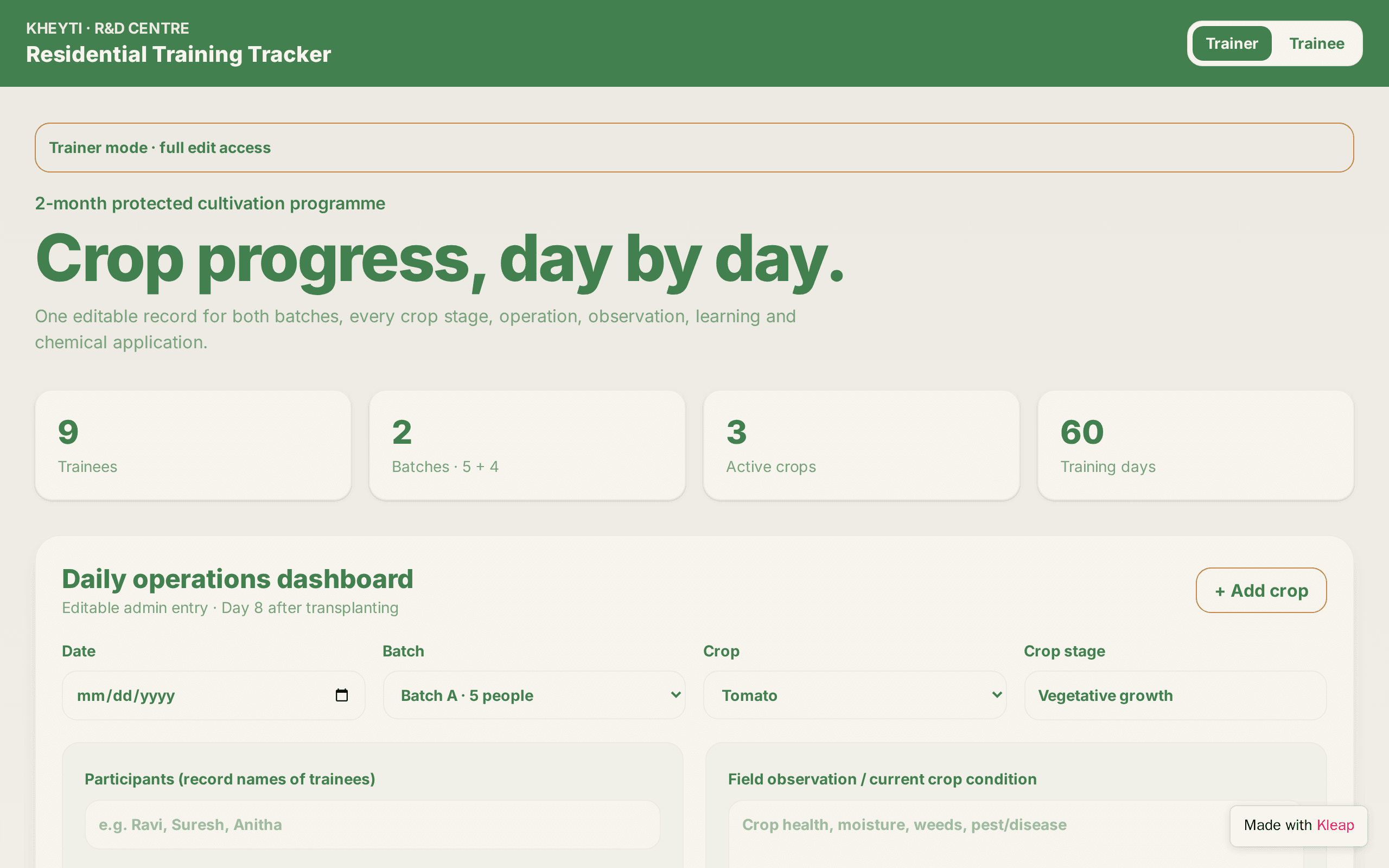Select the 9 Trainees stat card
The height and width of the screenshot is (868, 1389).
click(193, 445)
